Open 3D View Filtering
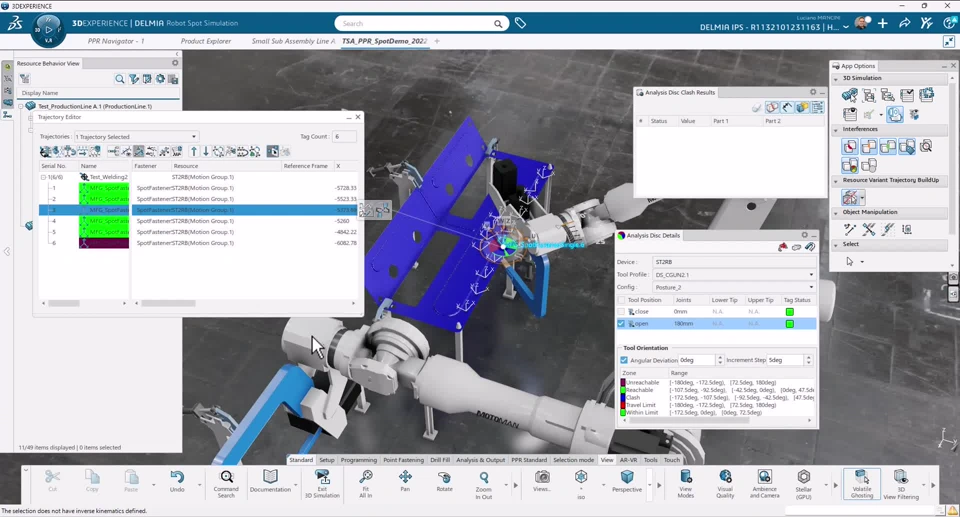This screenshot has height=517, width=960. pos(901,483)
